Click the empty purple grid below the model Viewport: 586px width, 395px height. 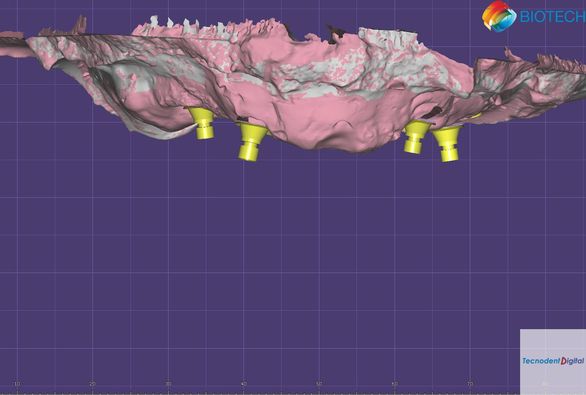(292, 262)
